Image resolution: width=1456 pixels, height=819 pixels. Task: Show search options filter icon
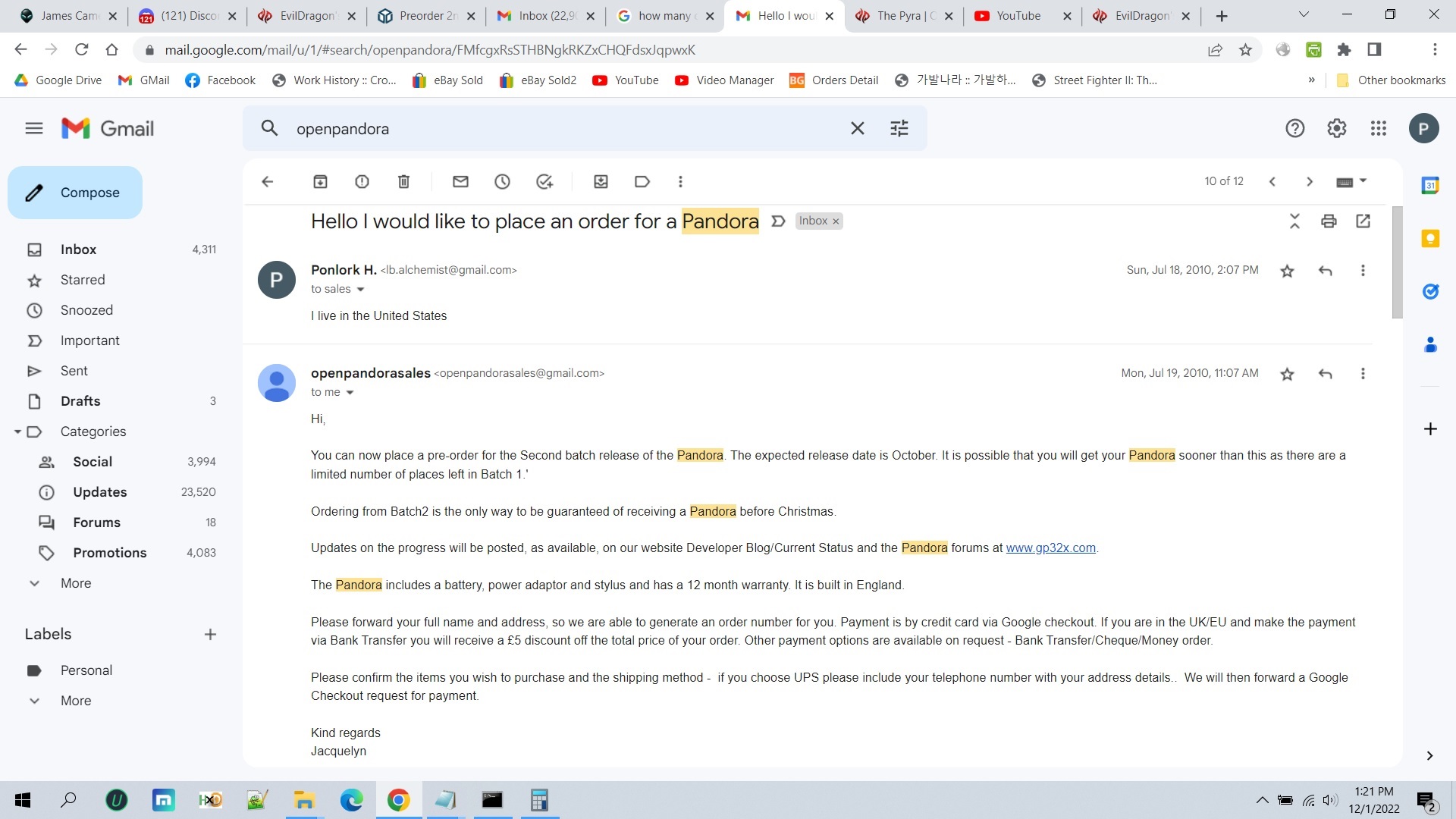coord(899,128)
